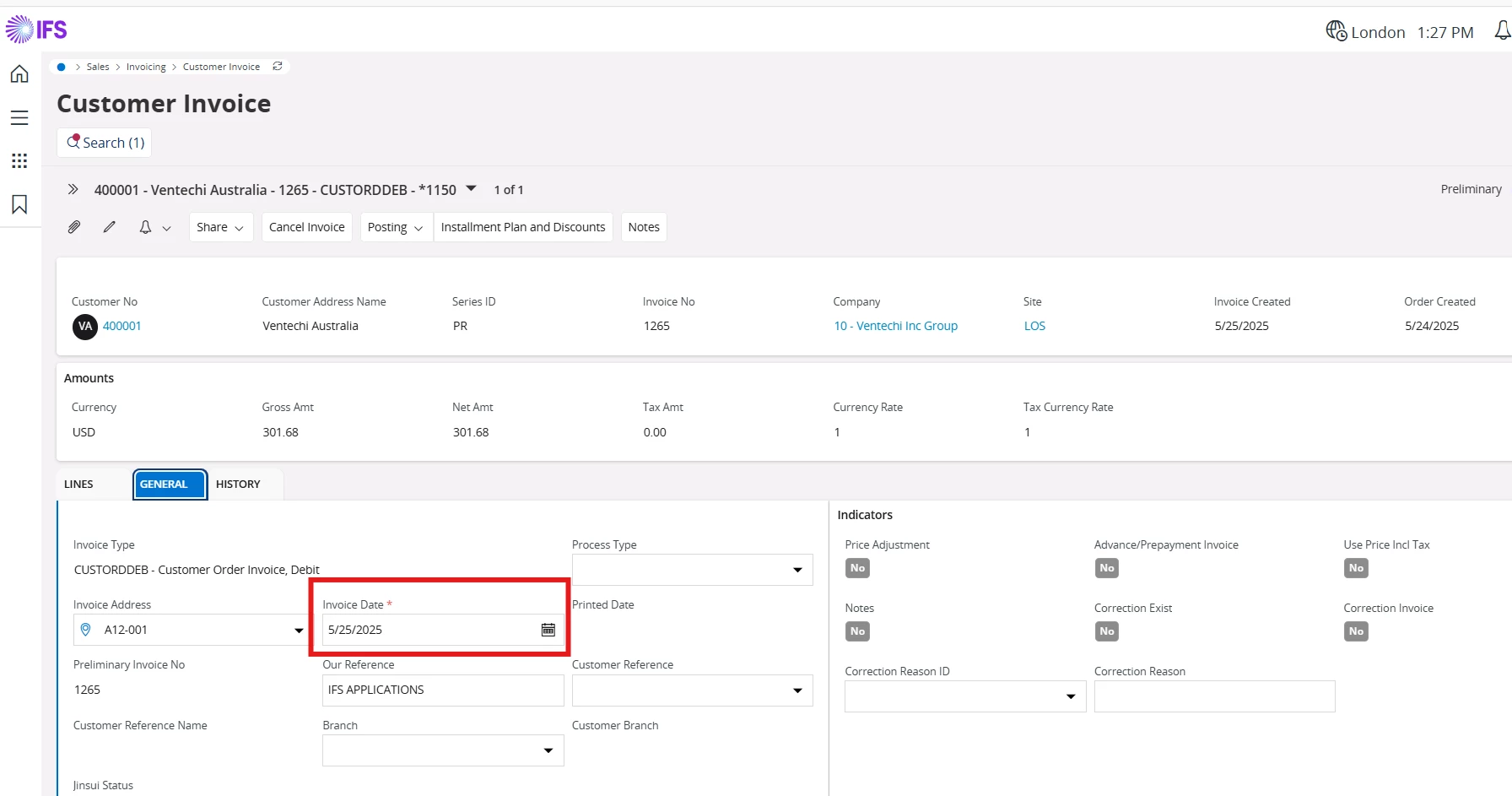
Task: Open the Invoice Address dropdown
Action: pos(299,630)
